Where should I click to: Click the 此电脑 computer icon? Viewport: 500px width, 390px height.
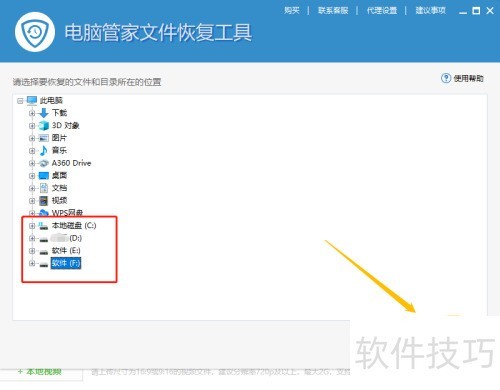32,100
